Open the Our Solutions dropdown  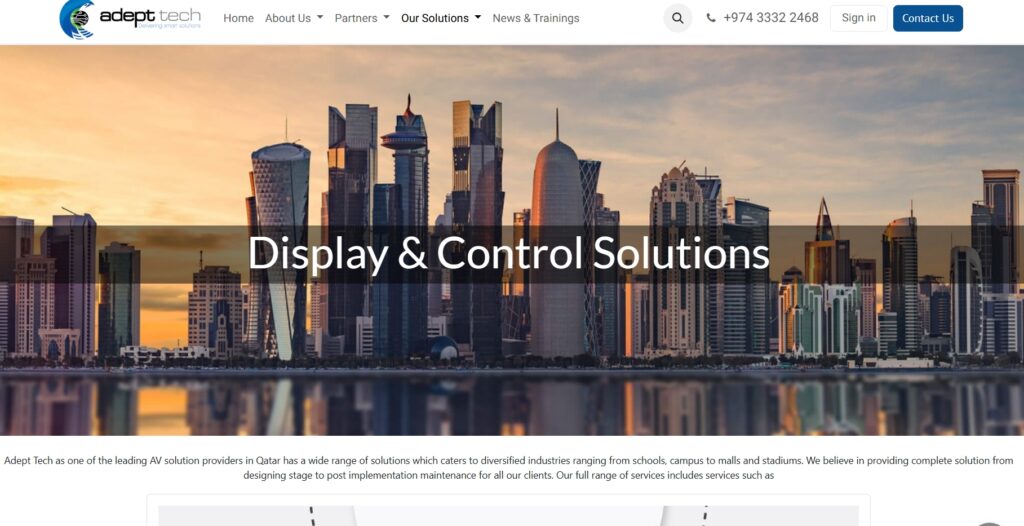click(x=441, y=18)
